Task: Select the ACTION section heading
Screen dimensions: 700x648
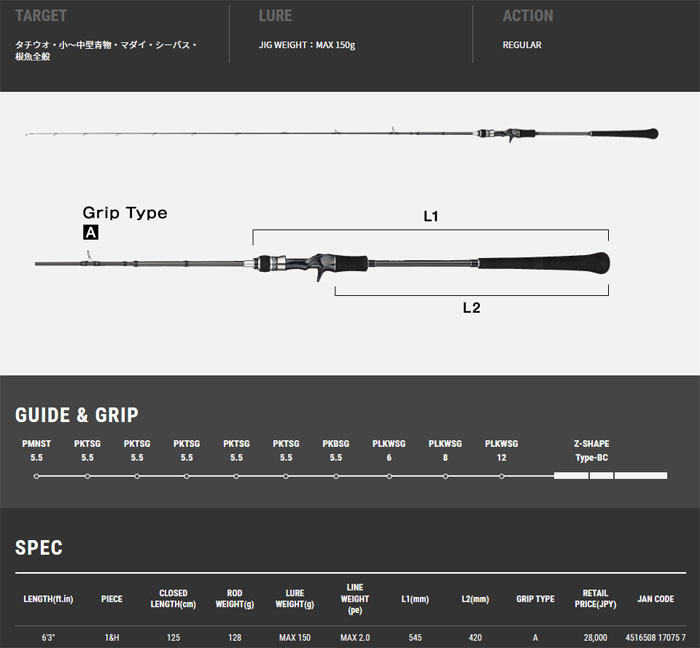Action: coord(528,16)
